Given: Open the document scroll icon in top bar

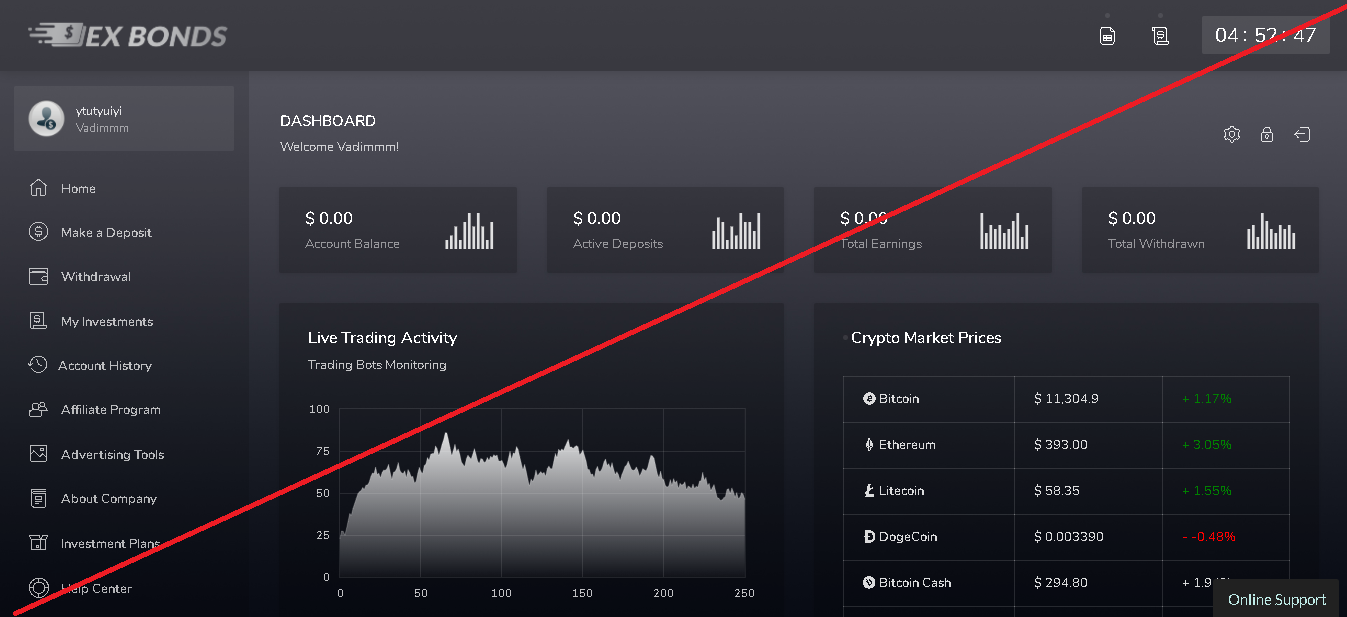Looking at the screenshot, I should pyautogui.click(x=1160, y=36).
